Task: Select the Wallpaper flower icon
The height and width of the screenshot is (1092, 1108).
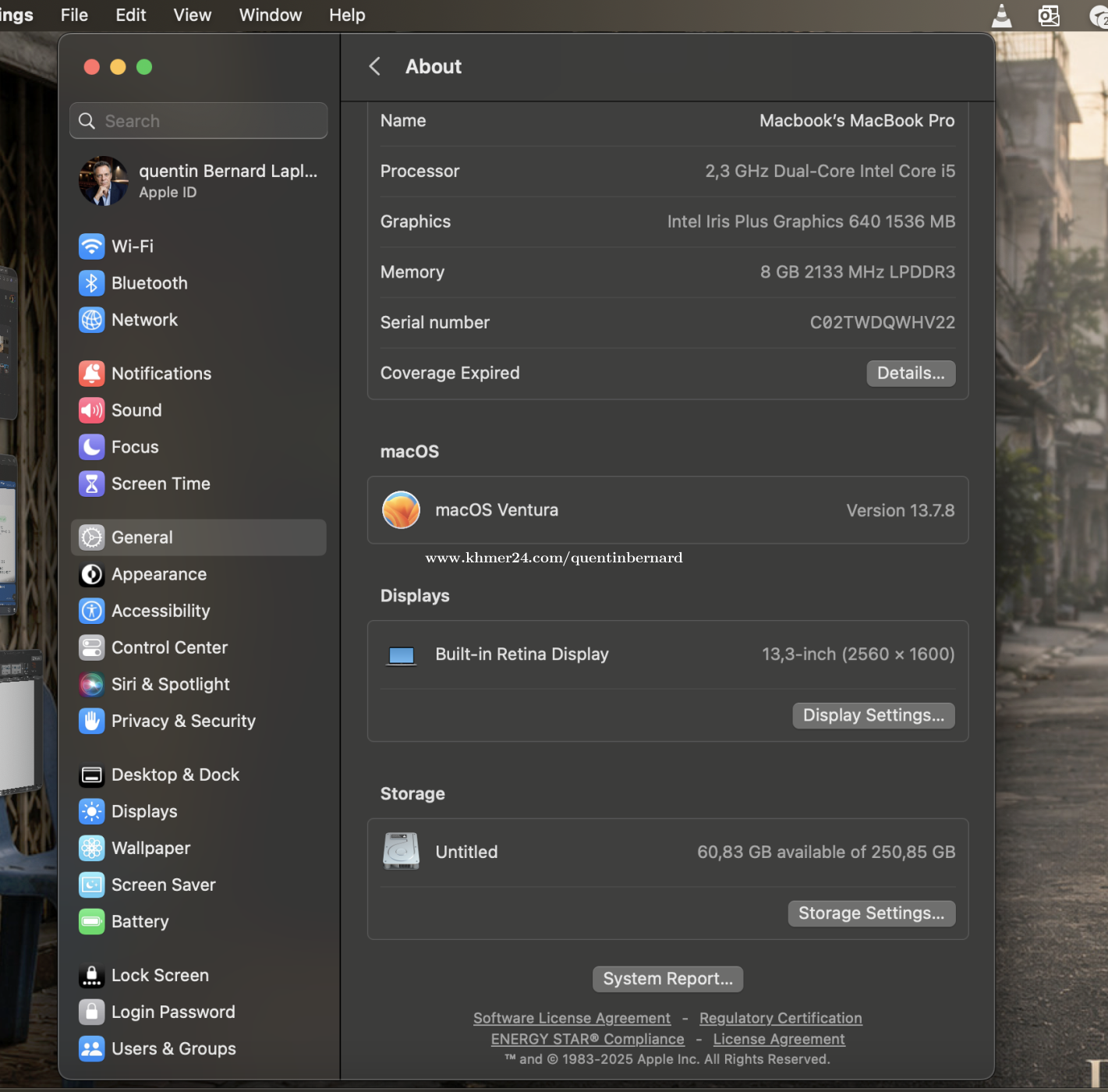Action: [x=92, y=848]
